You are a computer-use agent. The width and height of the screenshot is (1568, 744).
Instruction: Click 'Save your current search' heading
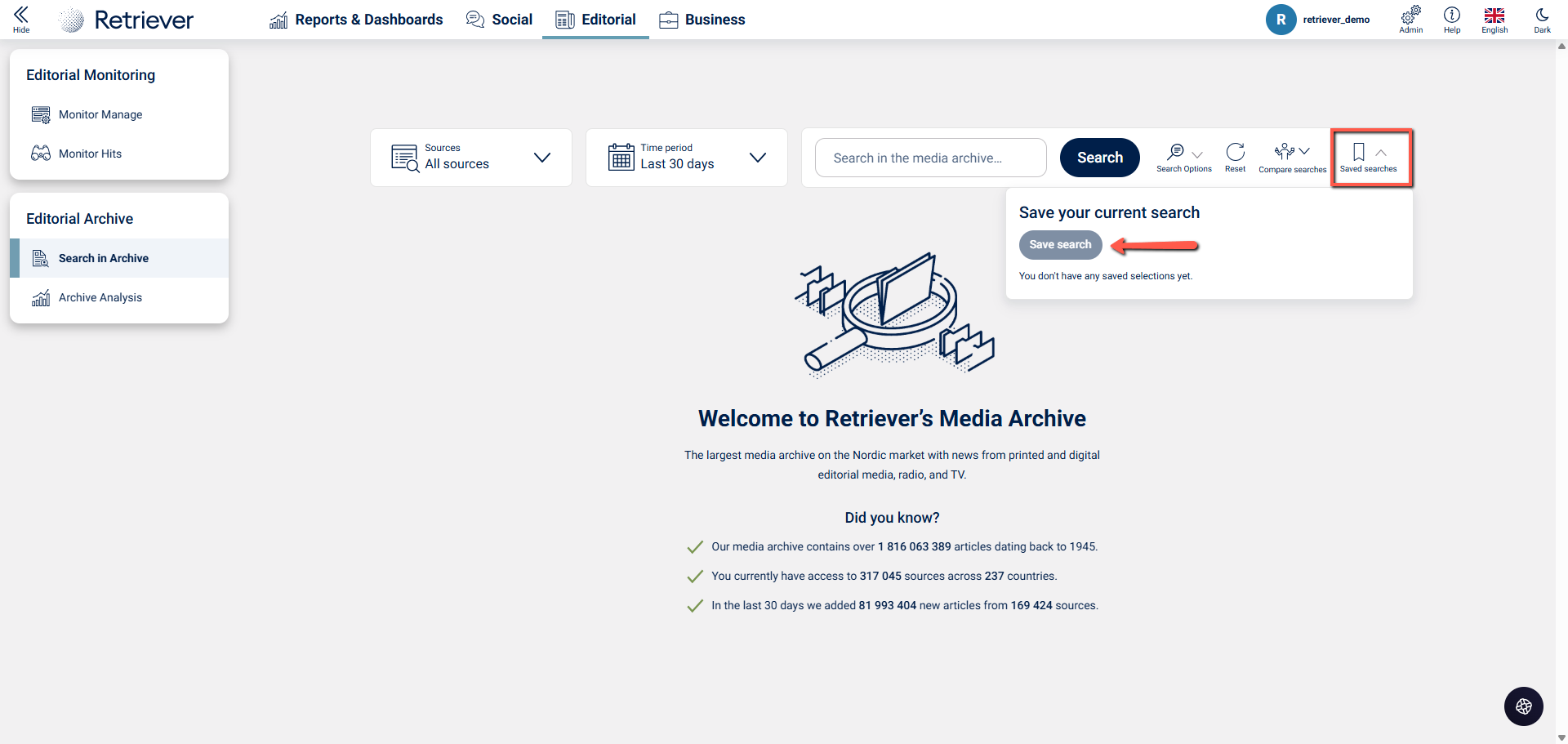click(x=1109, y=212)
